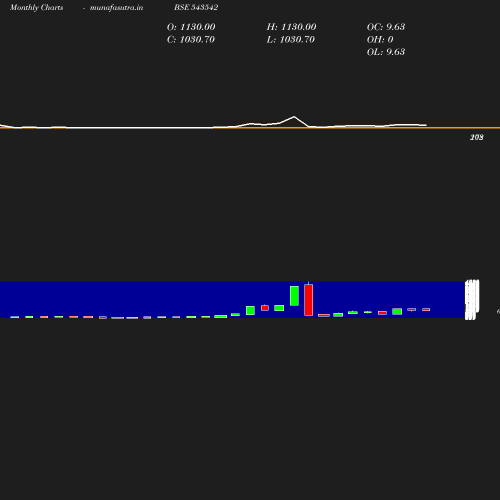500x500 pixels.
Task: Click the '208' axis price label
Action: pos(477,137)
